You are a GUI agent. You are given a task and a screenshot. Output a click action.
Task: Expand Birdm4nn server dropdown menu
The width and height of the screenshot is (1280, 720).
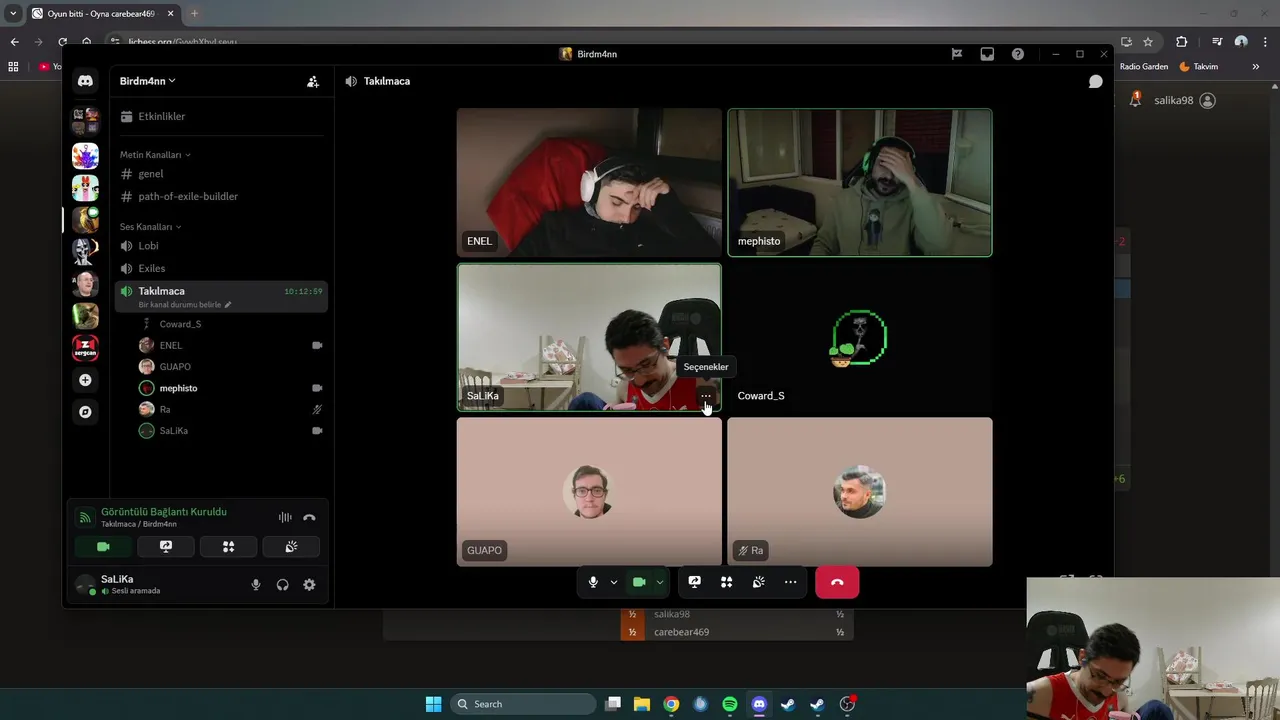[x=148, y=81]
